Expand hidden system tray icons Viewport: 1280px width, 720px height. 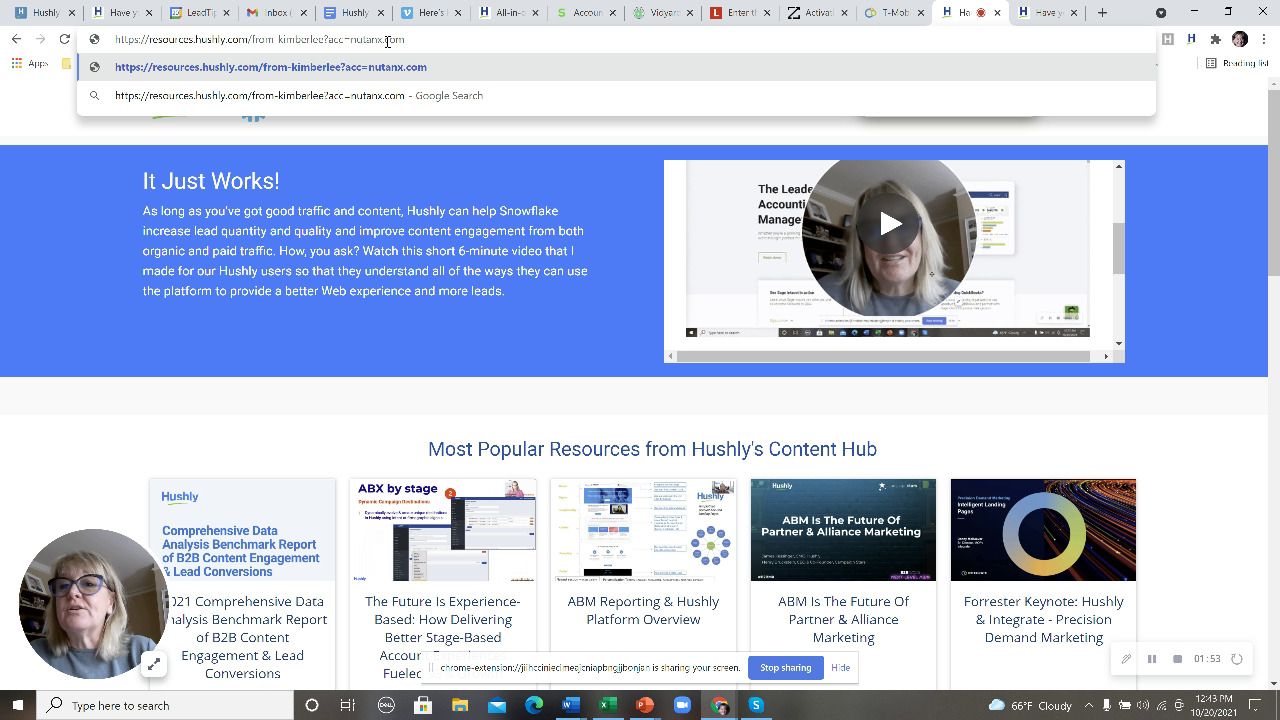pyautogui.click(x=1088, y=706)
